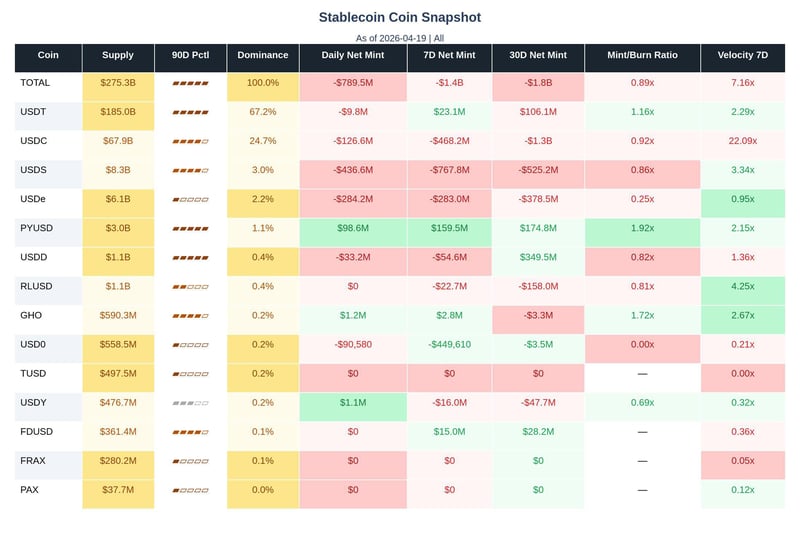Click the Stablecoin Coin Snapshot title
The height and width of the screenshot is (538, 800).
tap(400, 17)
